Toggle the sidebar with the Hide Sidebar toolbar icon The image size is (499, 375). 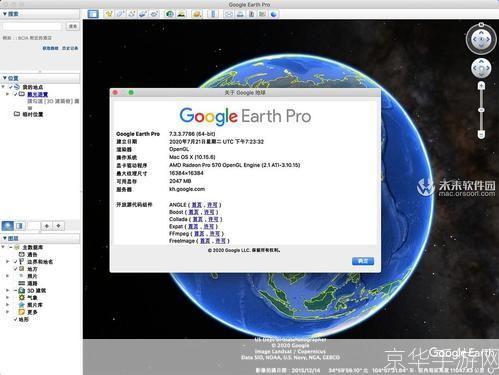[93, 14]
